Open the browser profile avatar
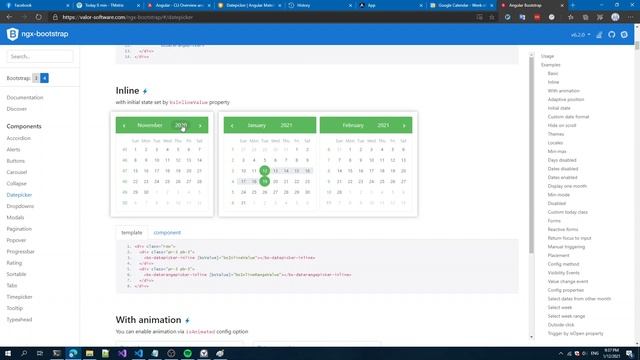 (615, 17)
